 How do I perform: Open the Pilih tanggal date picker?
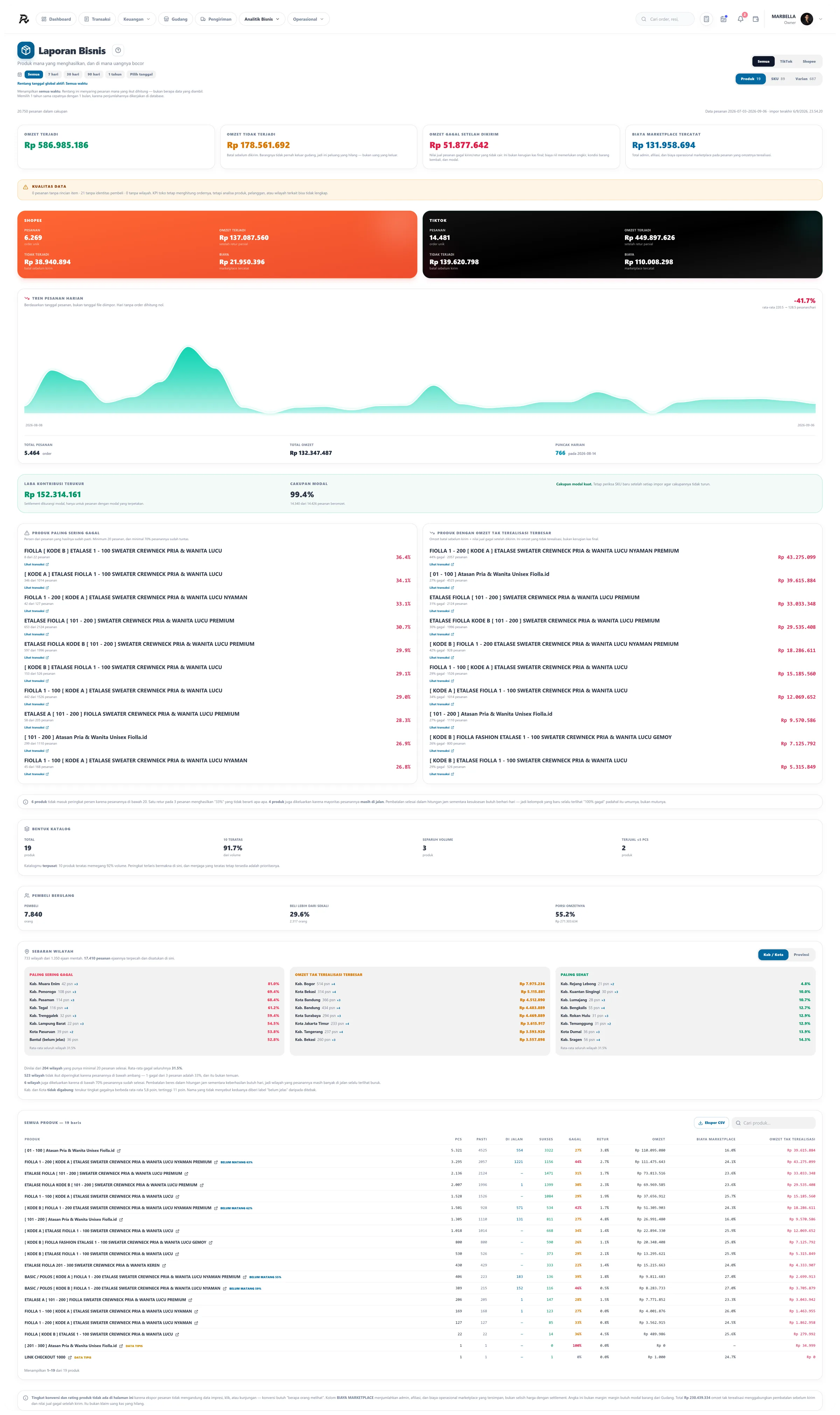pos(141,74)
